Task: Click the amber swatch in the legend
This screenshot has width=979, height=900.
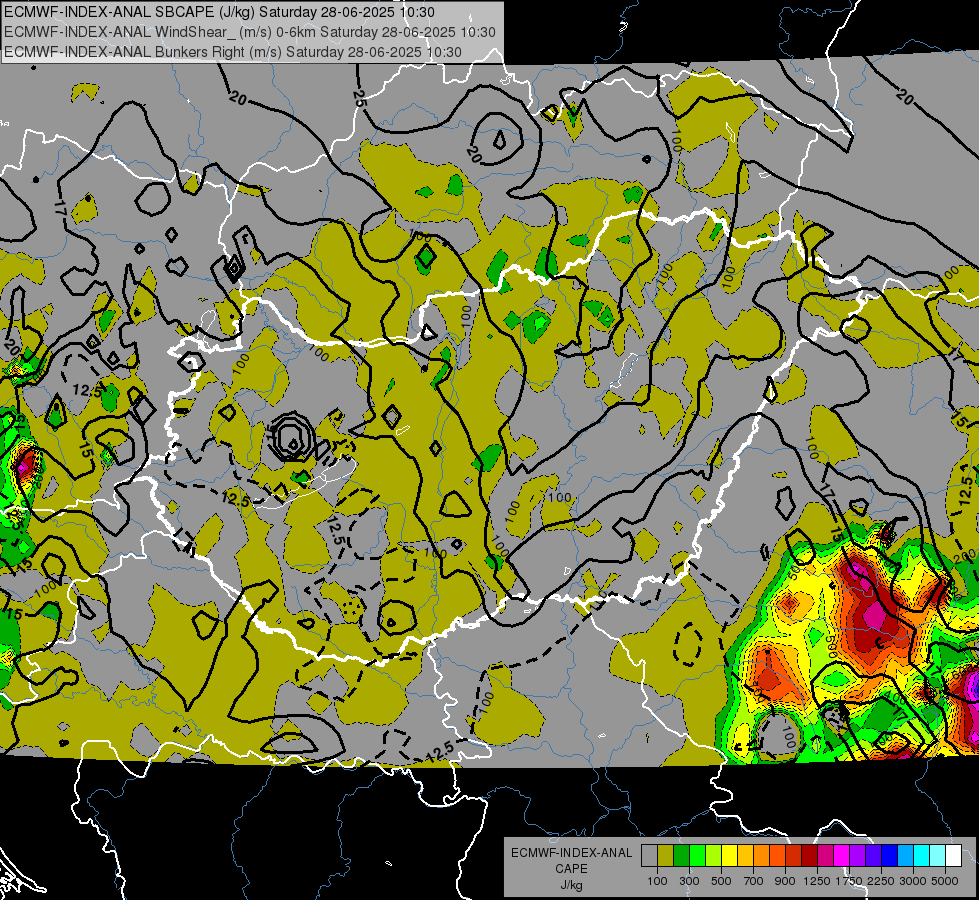Action: 745,855
